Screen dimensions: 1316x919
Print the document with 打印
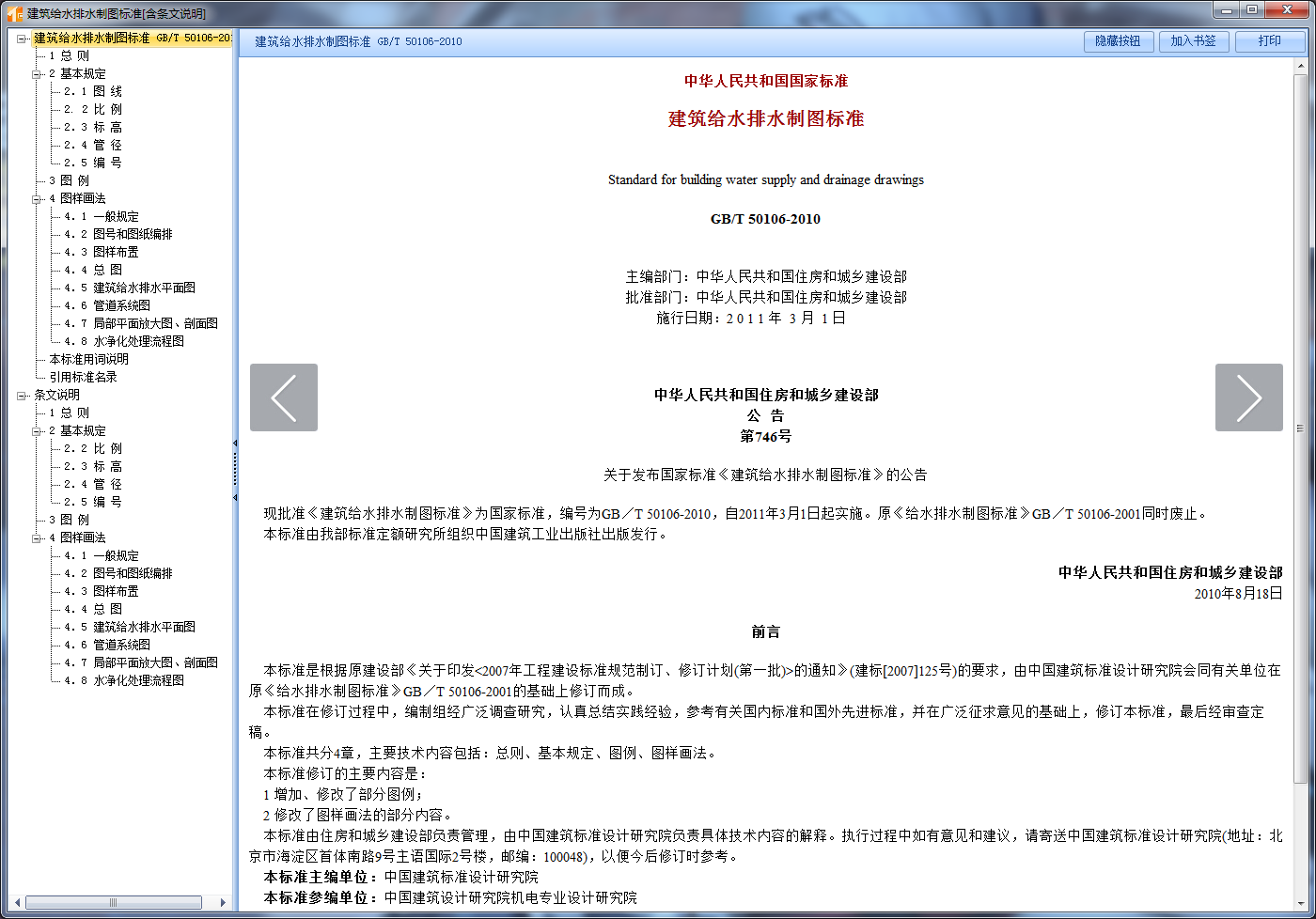click(1270, 41)
